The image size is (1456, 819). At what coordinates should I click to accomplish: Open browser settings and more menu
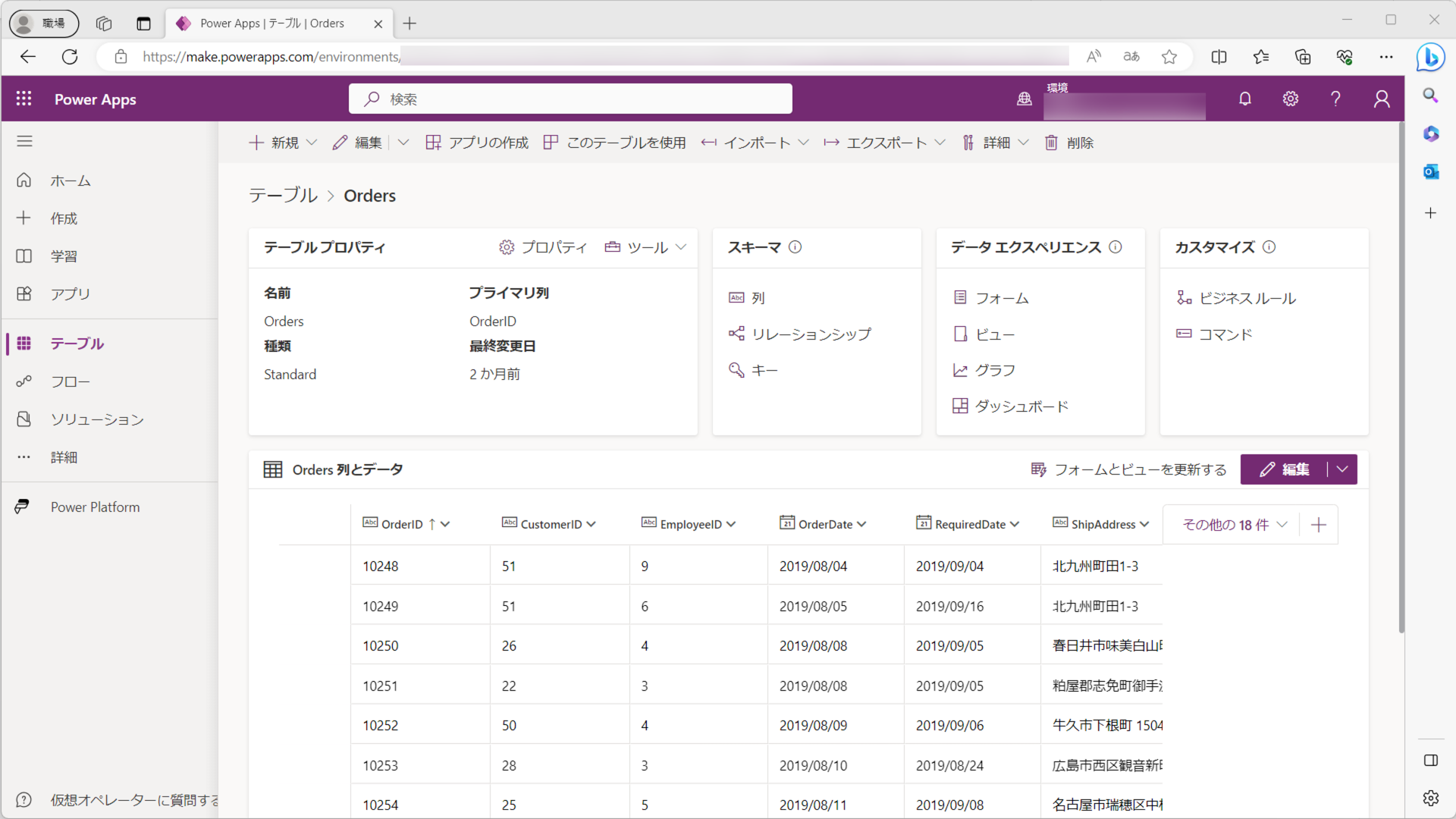(x=1385, y=57)
